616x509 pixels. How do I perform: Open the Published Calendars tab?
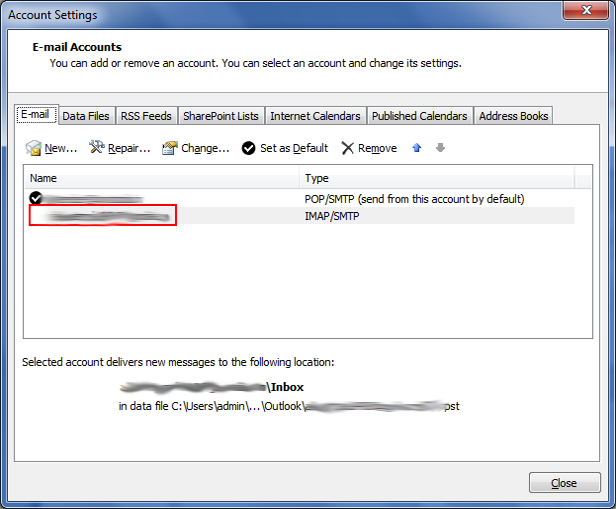[x=419, y=116]
